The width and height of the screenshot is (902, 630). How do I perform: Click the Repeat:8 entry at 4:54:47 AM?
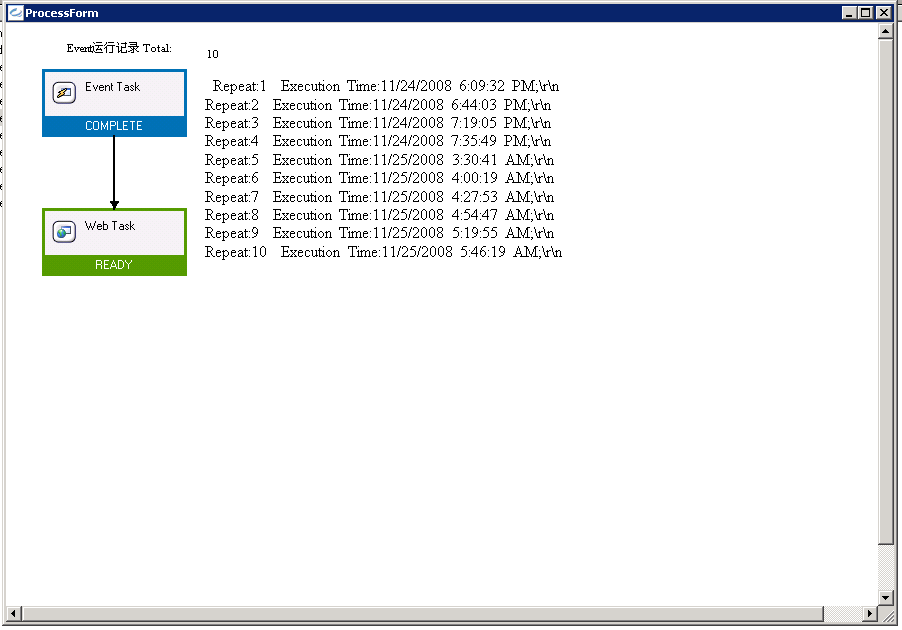(x=380, y=215)
